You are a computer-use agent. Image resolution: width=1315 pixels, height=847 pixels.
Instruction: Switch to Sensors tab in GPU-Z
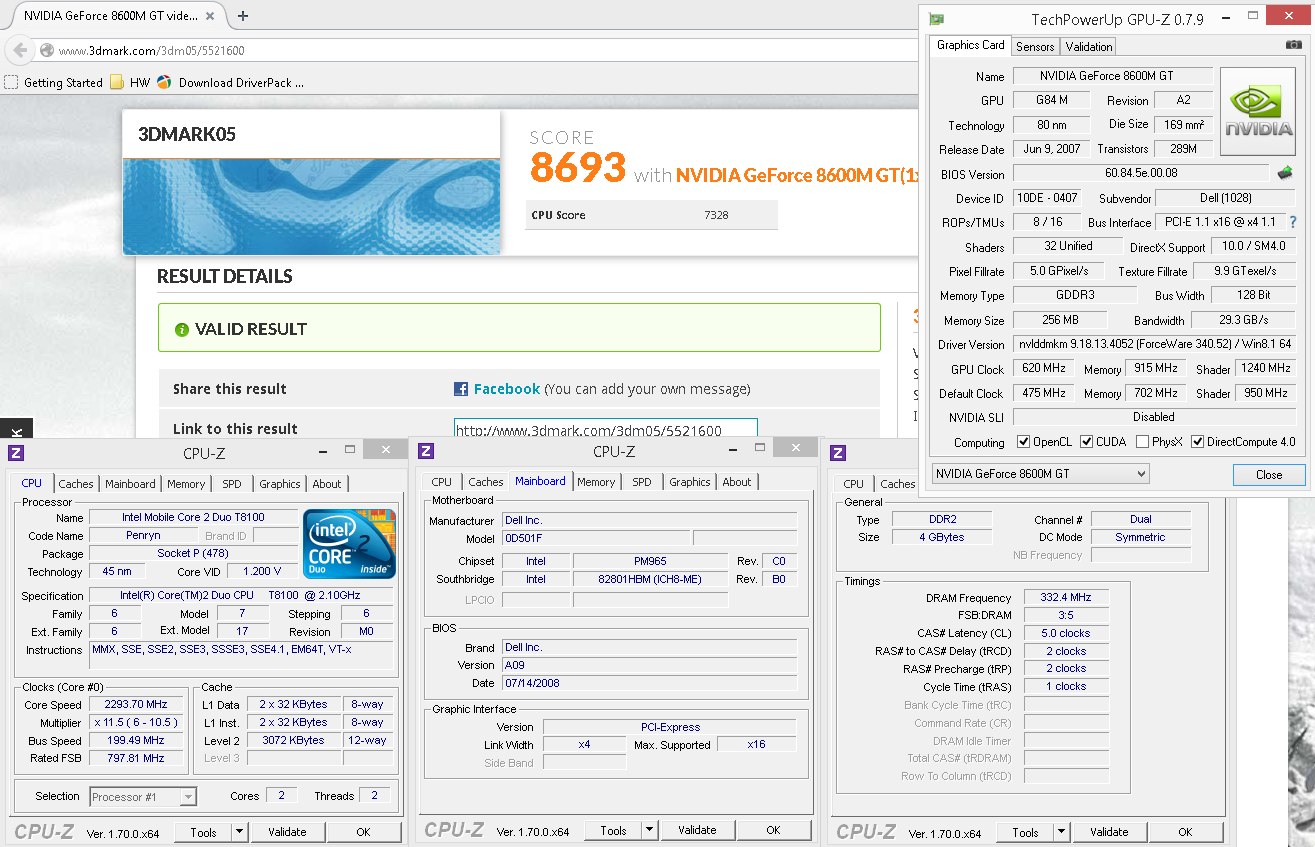(1035, 47)
